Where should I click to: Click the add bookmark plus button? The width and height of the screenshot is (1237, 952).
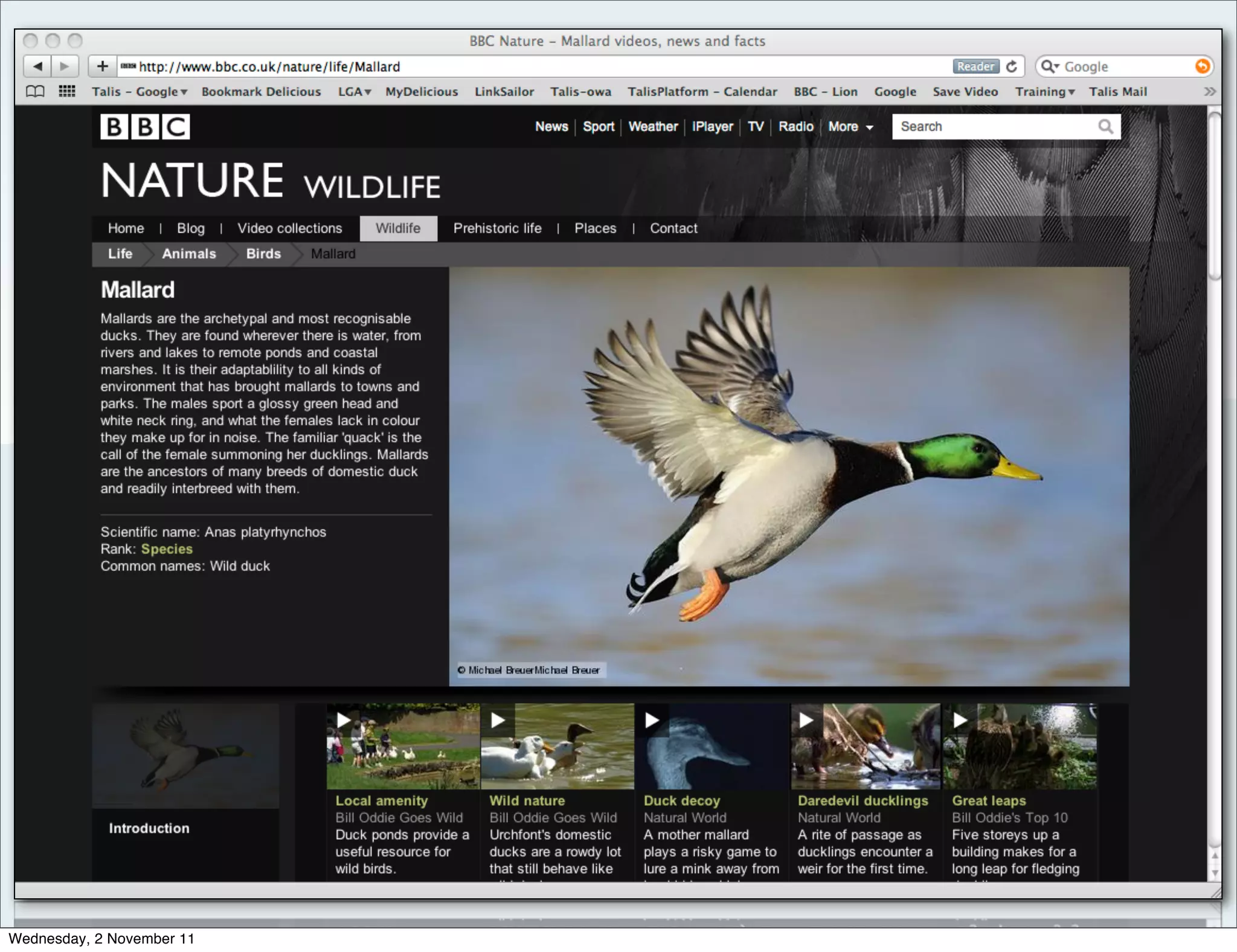[x=103, y=66]
